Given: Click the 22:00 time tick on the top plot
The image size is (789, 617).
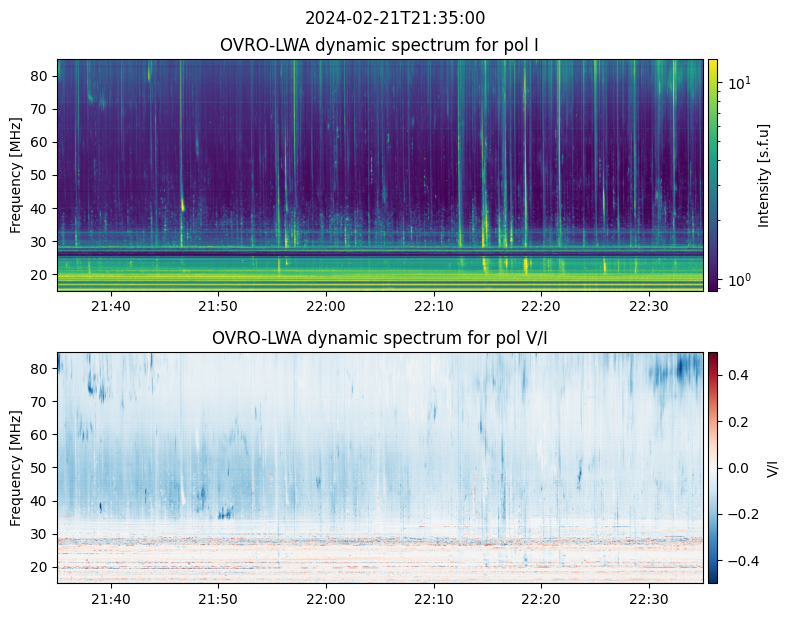Looking at the screenshot, I should [x=326, y=305].
